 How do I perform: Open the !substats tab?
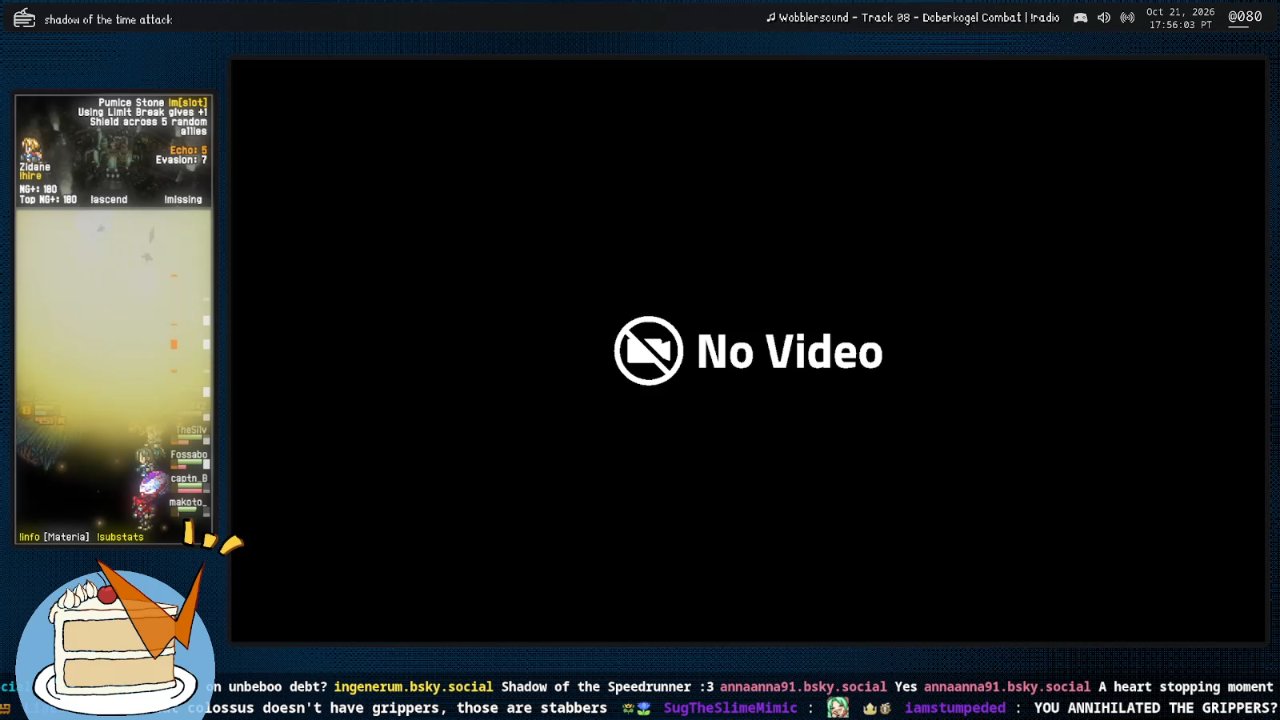click(120, 537)
